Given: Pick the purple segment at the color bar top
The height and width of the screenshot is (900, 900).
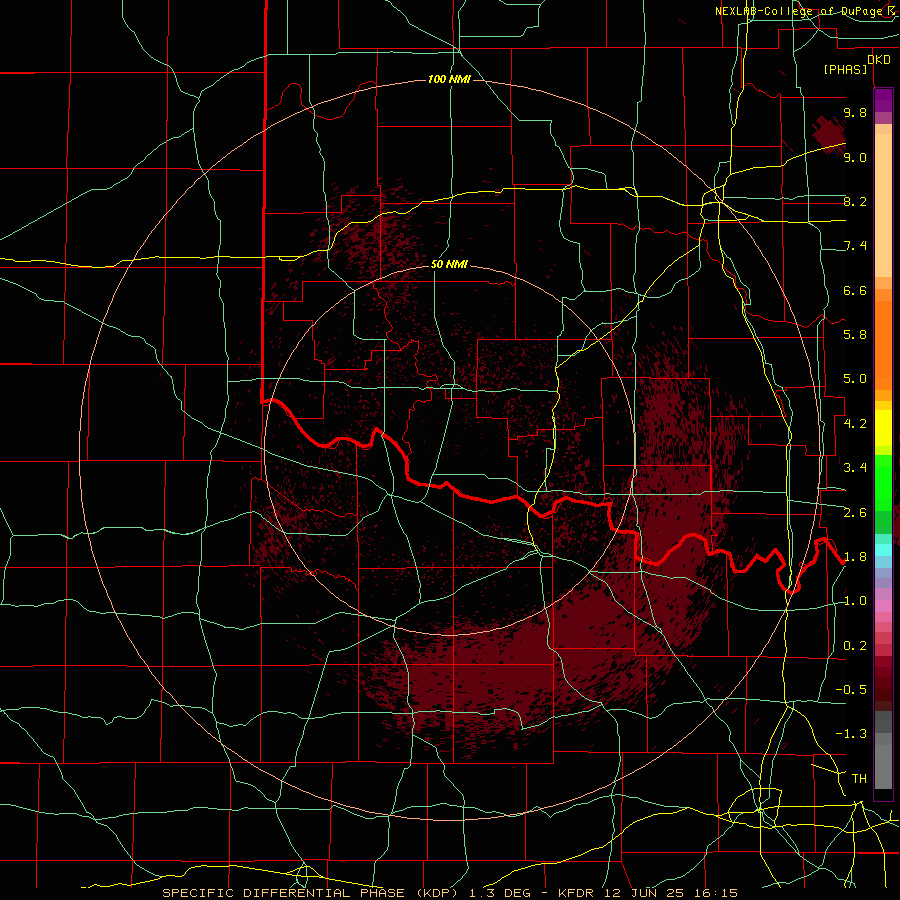Looking at the screenshot, I should coord(883,100).
